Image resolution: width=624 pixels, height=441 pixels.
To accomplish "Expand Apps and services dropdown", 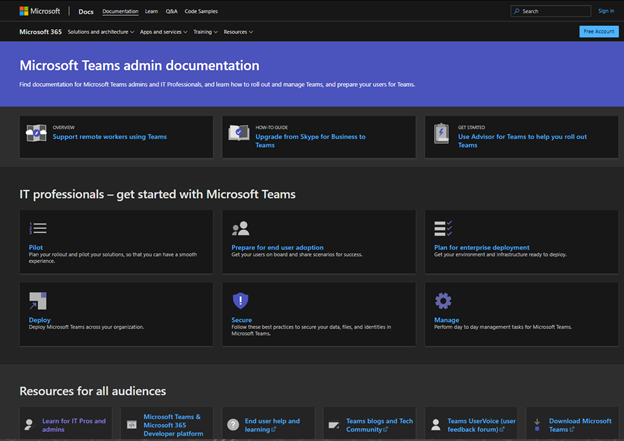I will (164, 32).
